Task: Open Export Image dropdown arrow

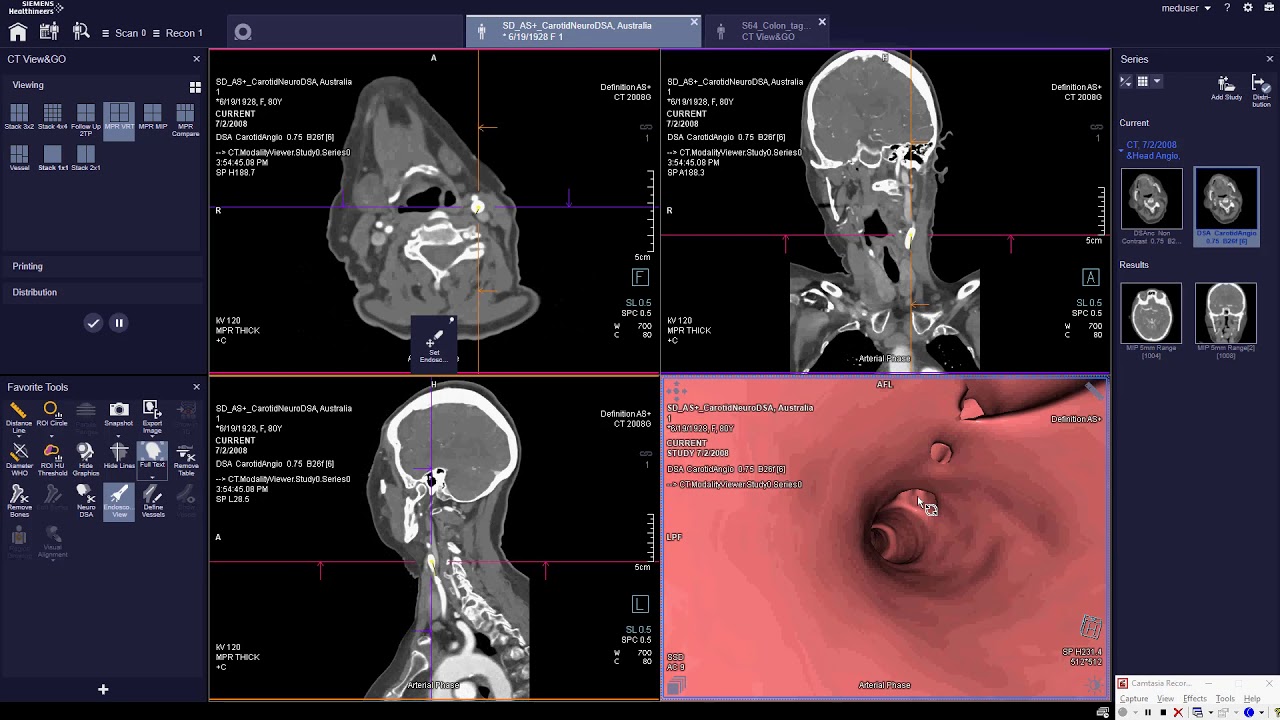Action: [x=152, y=437]
